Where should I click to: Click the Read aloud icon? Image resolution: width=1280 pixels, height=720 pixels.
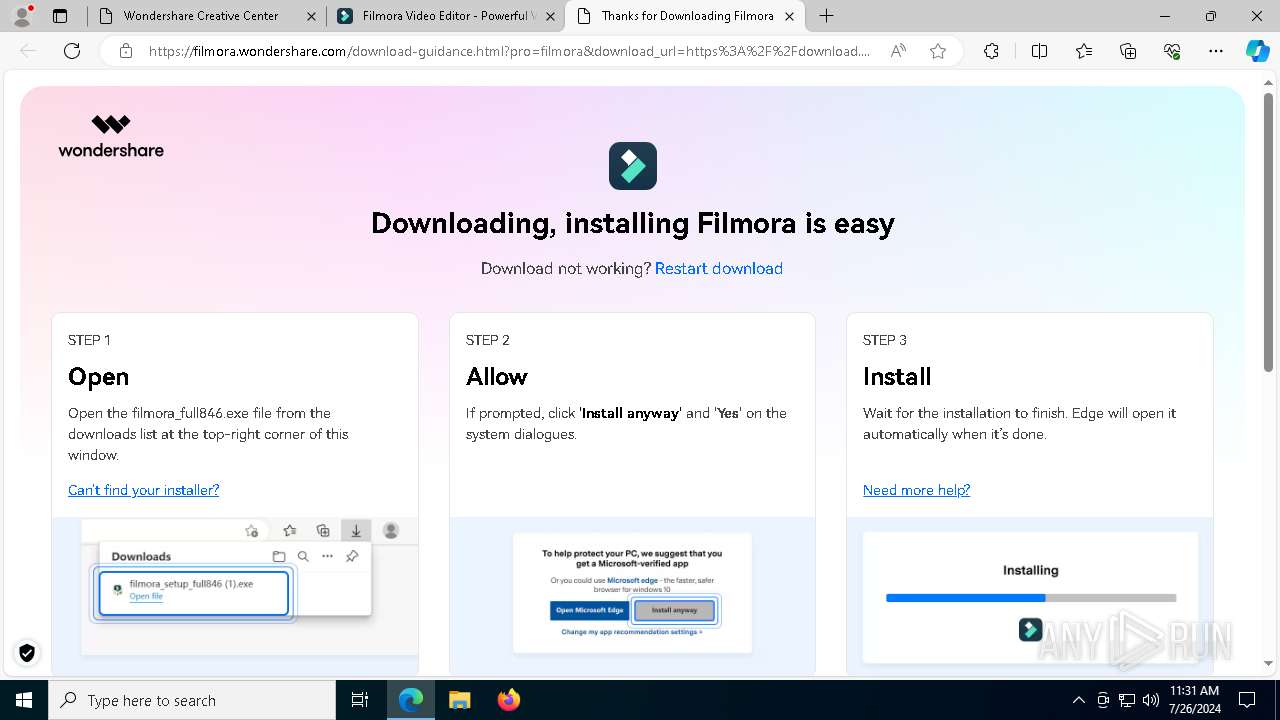(x=898, y=51)
